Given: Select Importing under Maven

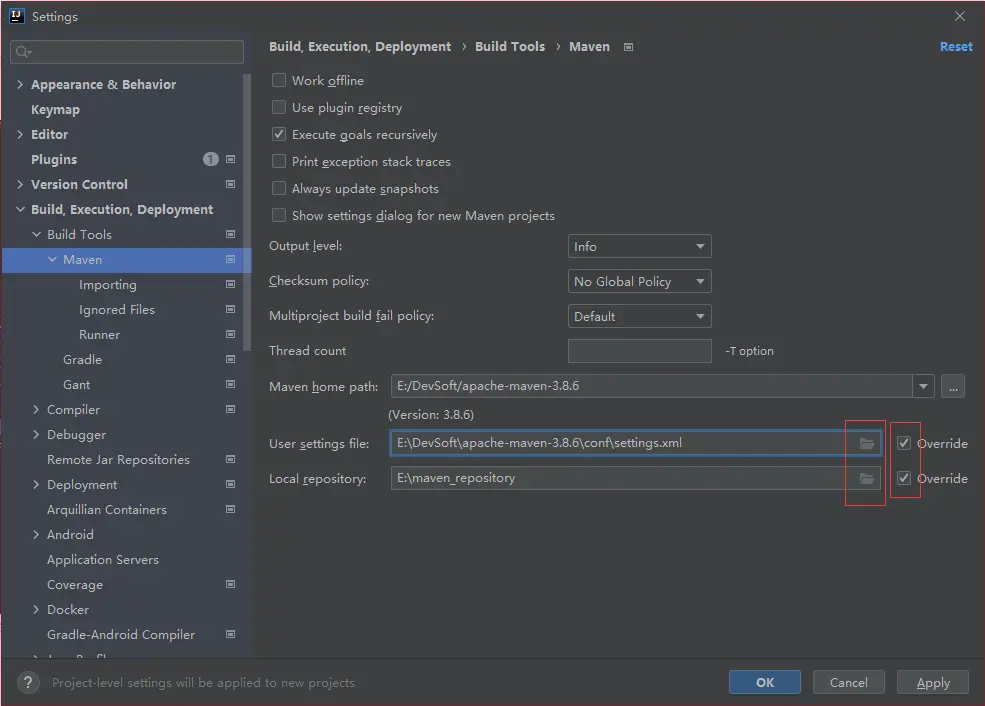Looking at the screenshot, I should (x=108, y=285).
